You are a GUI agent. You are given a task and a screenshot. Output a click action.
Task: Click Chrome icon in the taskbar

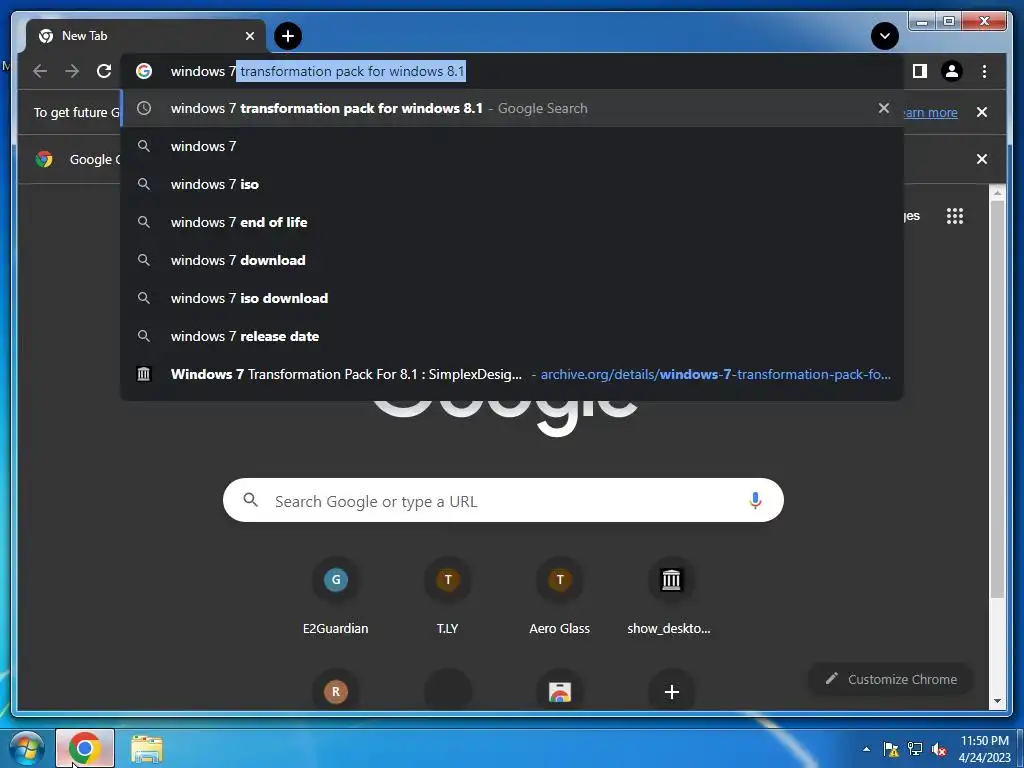[x=85, y=748]
